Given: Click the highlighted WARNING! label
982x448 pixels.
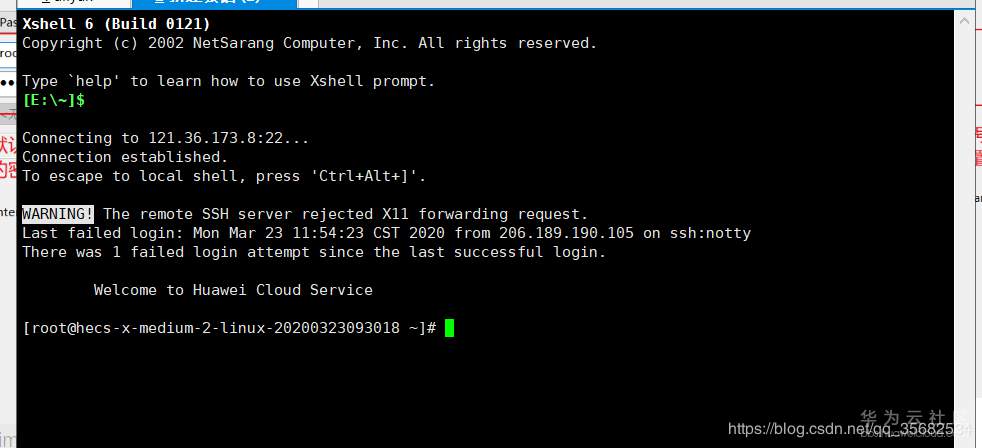Looking at the screenshot, I should click(x=58, y=214).
